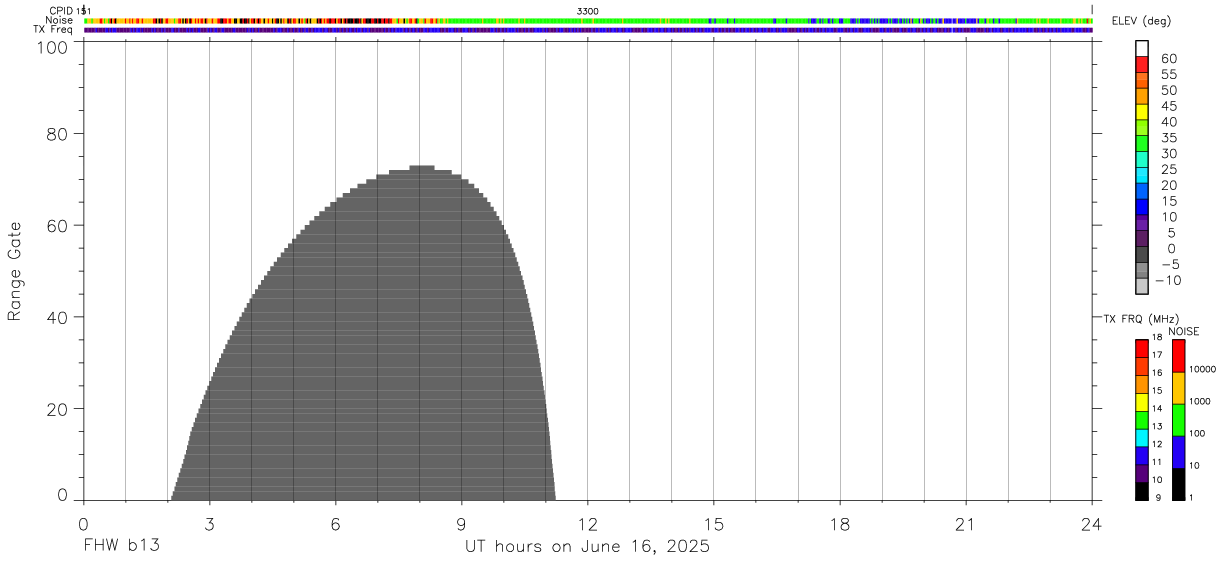Viewport: 1228px width, 567px height.
Task: Click the cyan TX FRQ swatch between 13 and 12
Action: [x=1141, y=438]
